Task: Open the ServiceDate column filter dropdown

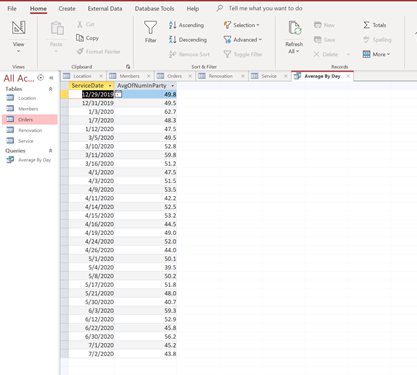Action: coord(110,86)
